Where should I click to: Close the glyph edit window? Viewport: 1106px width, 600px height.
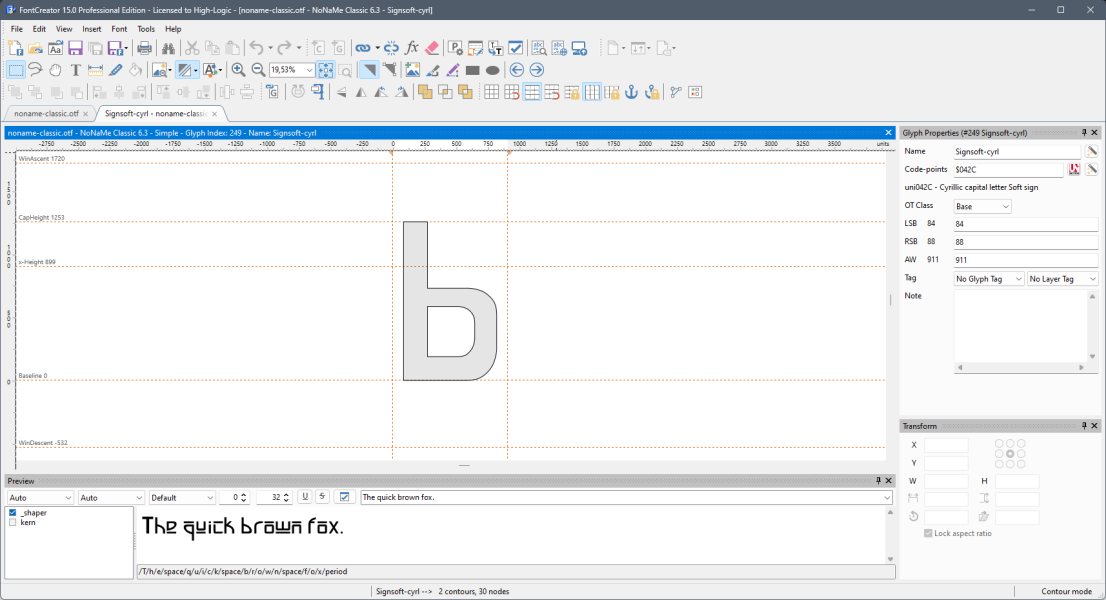pos(889,133)
